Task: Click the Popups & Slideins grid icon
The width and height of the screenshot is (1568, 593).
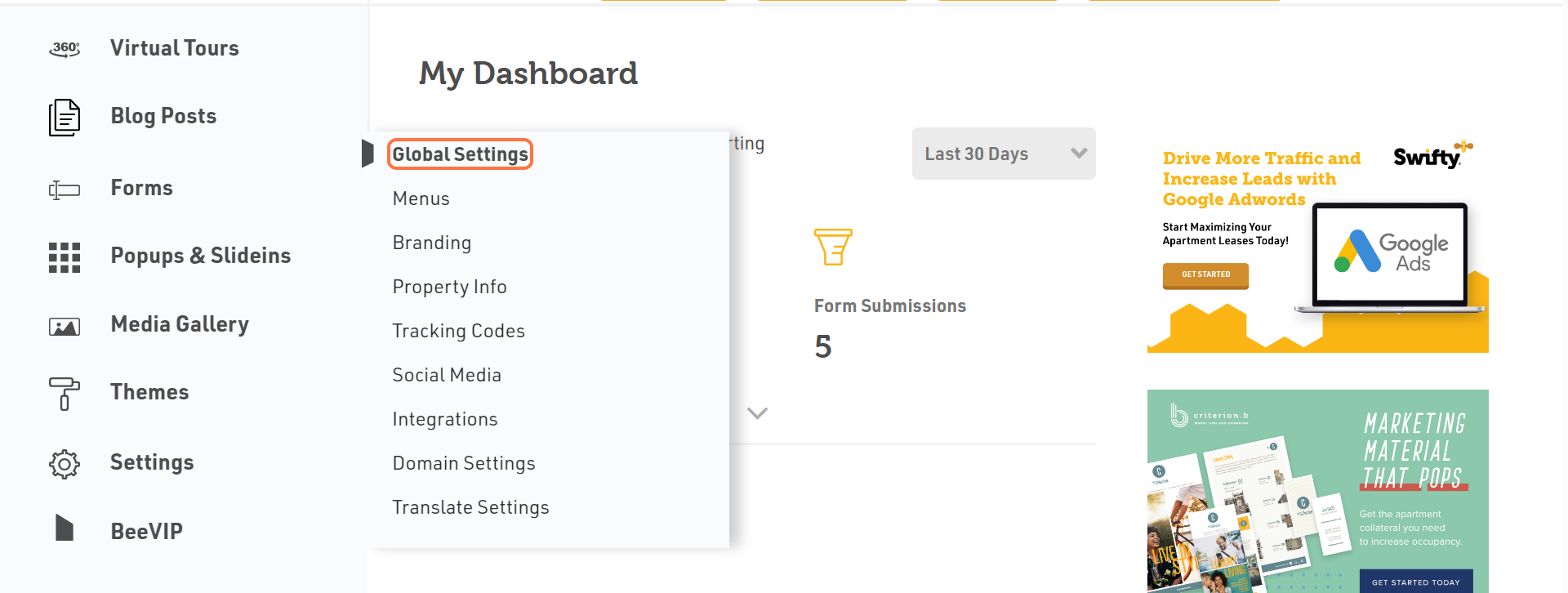Action: [x=65, y=257]
